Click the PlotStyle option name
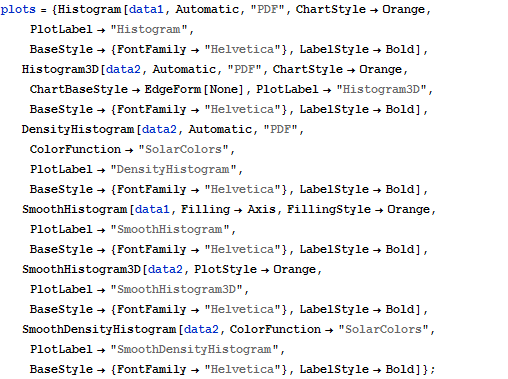 (226, 269)
